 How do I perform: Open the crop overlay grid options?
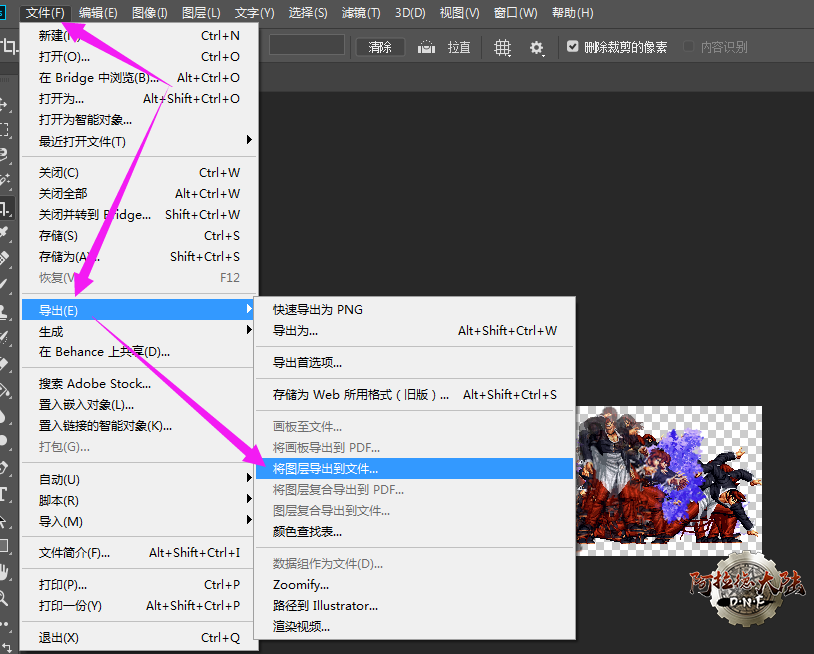click(503, 47)
